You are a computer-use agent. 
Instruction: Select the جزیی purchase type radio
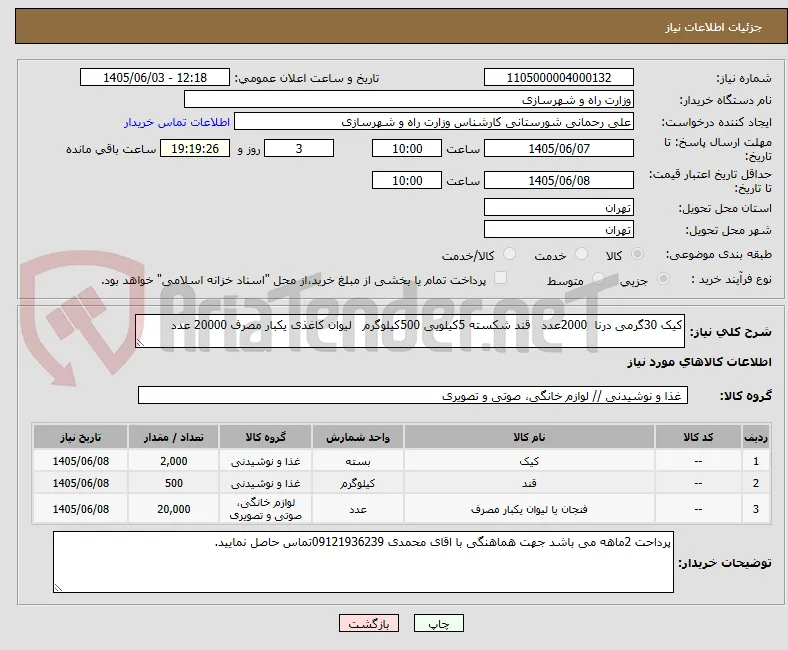pos(663,278)
